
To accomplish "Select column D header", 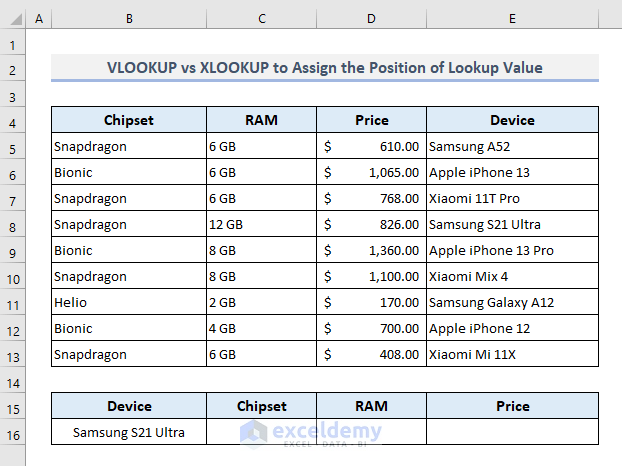I will (371, 19).
